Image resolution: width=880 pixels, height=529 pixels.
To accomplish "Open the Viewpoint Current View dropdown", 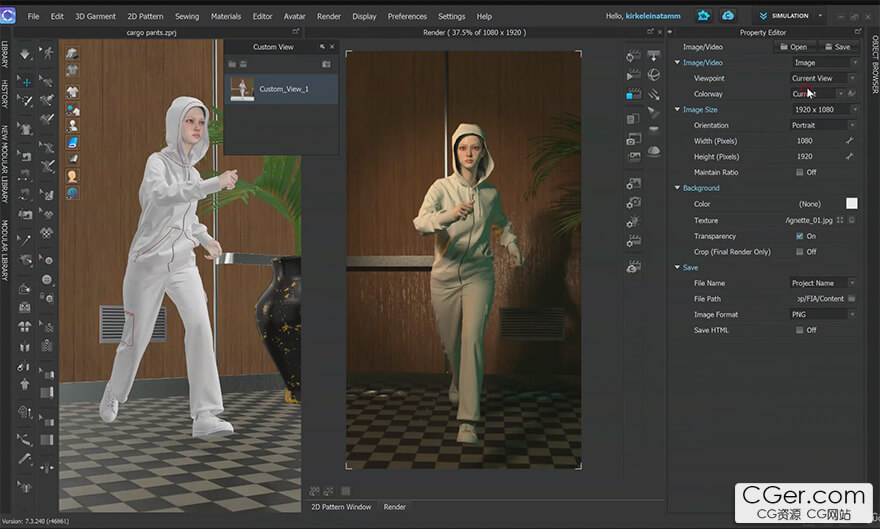I will (x=823, y=79).
